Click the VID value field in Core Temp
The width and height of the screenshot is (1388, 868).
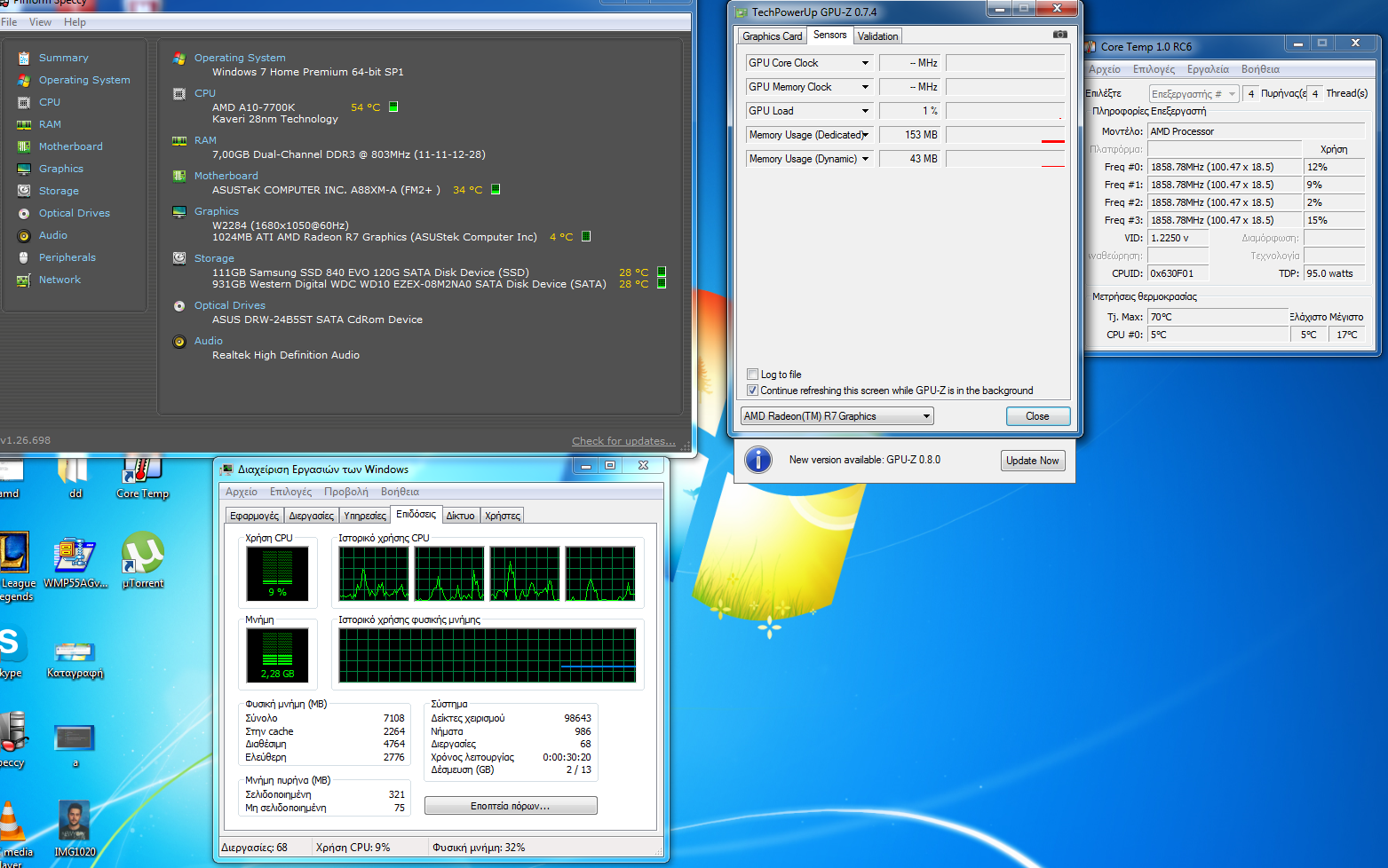[x=1178, y=238]
